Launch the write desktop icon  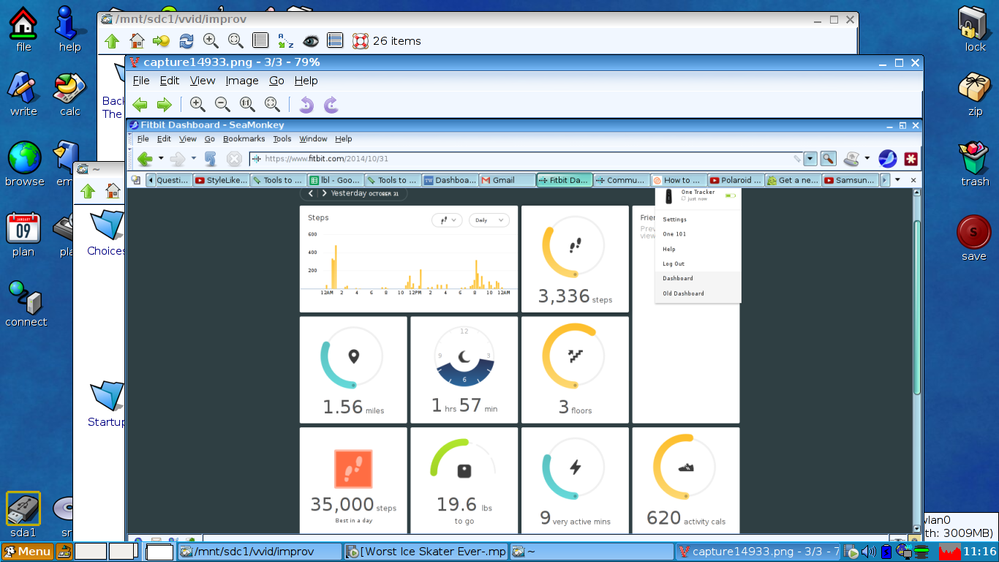point(23,94)
